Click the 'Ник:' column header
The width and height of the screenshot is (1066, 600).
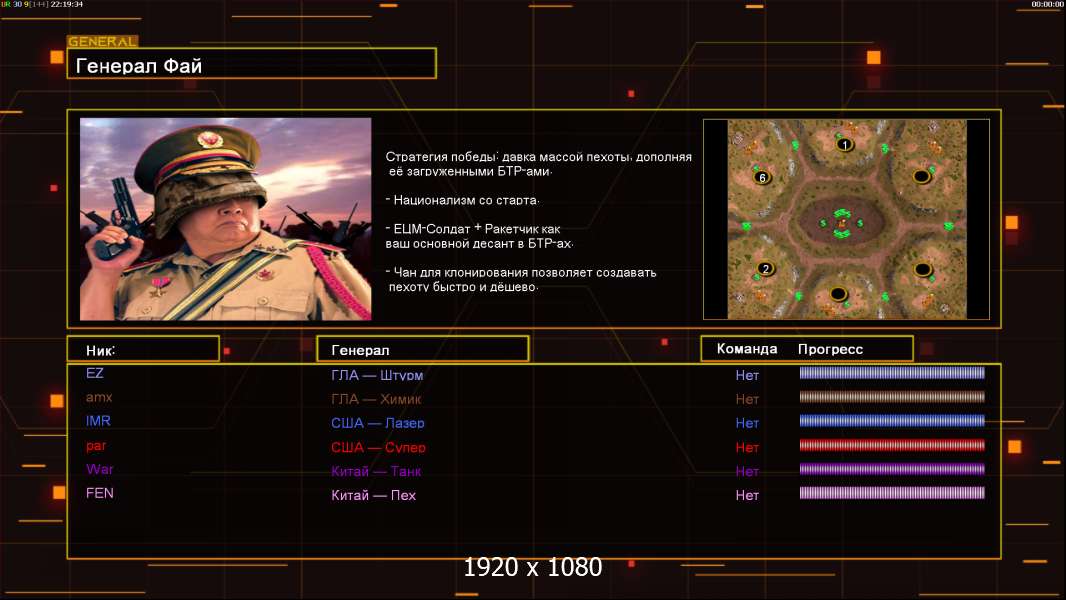pyautogui.click(x=143, y=349)
